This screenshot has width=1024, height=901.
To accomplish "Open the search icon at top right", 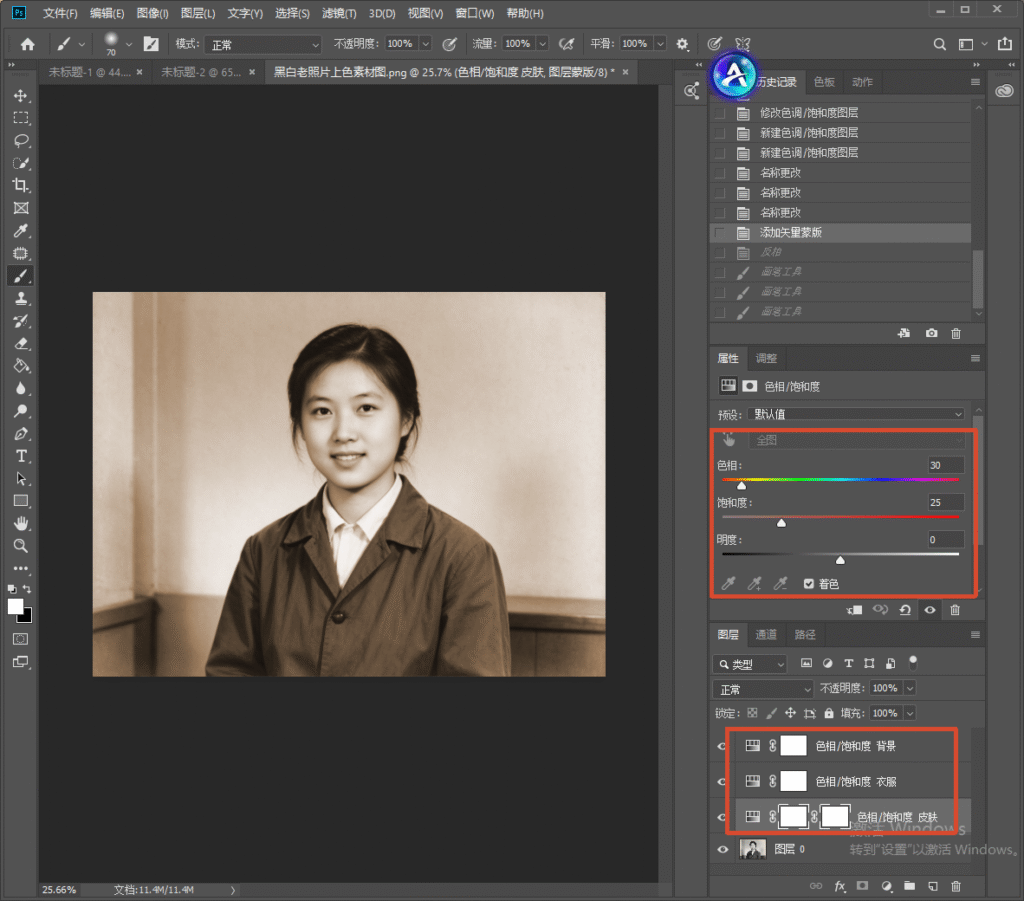I will (x=939, y=44).
